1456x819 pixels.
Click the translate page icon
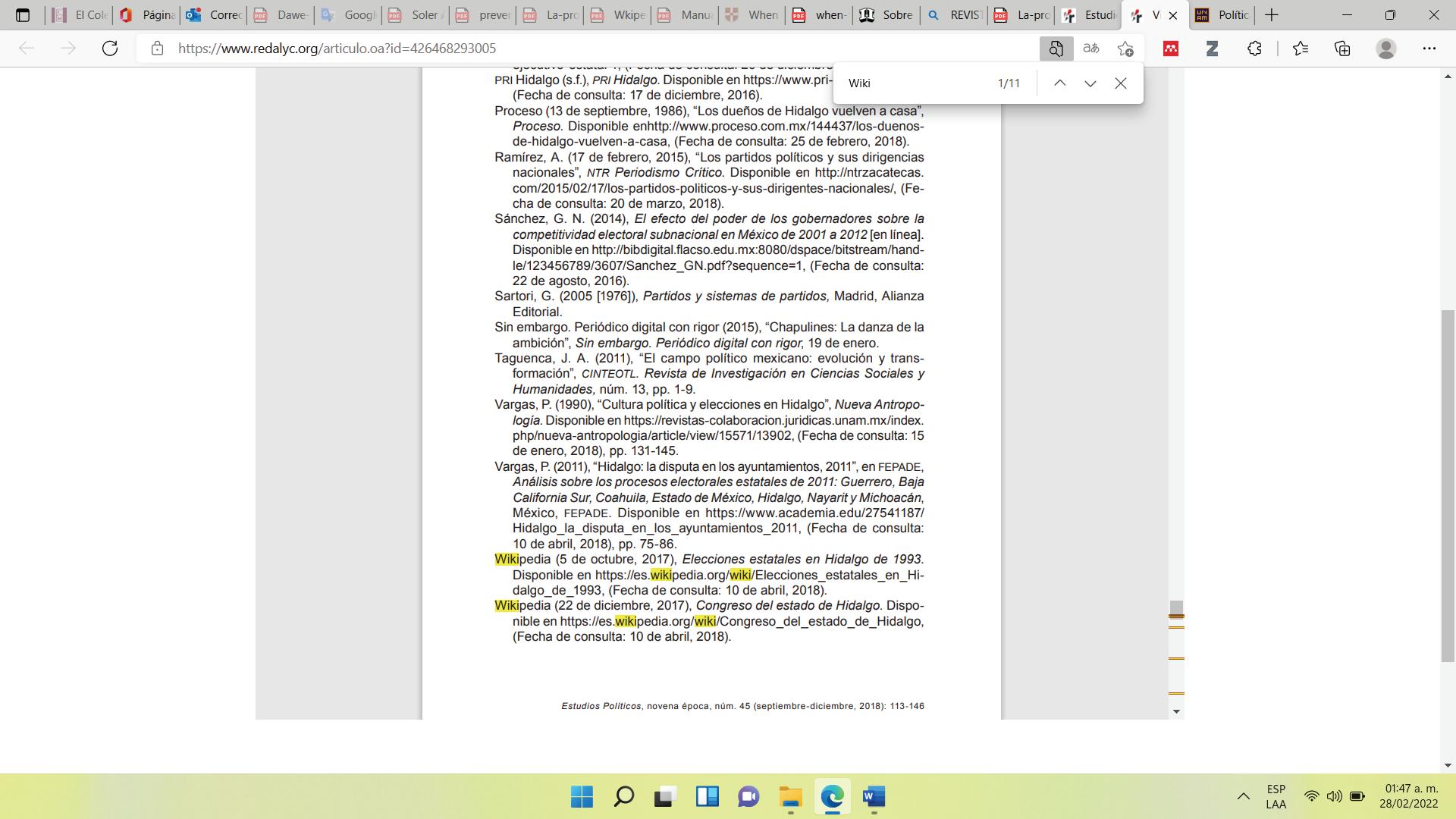pyautogui.click(x=1090, y=49)
